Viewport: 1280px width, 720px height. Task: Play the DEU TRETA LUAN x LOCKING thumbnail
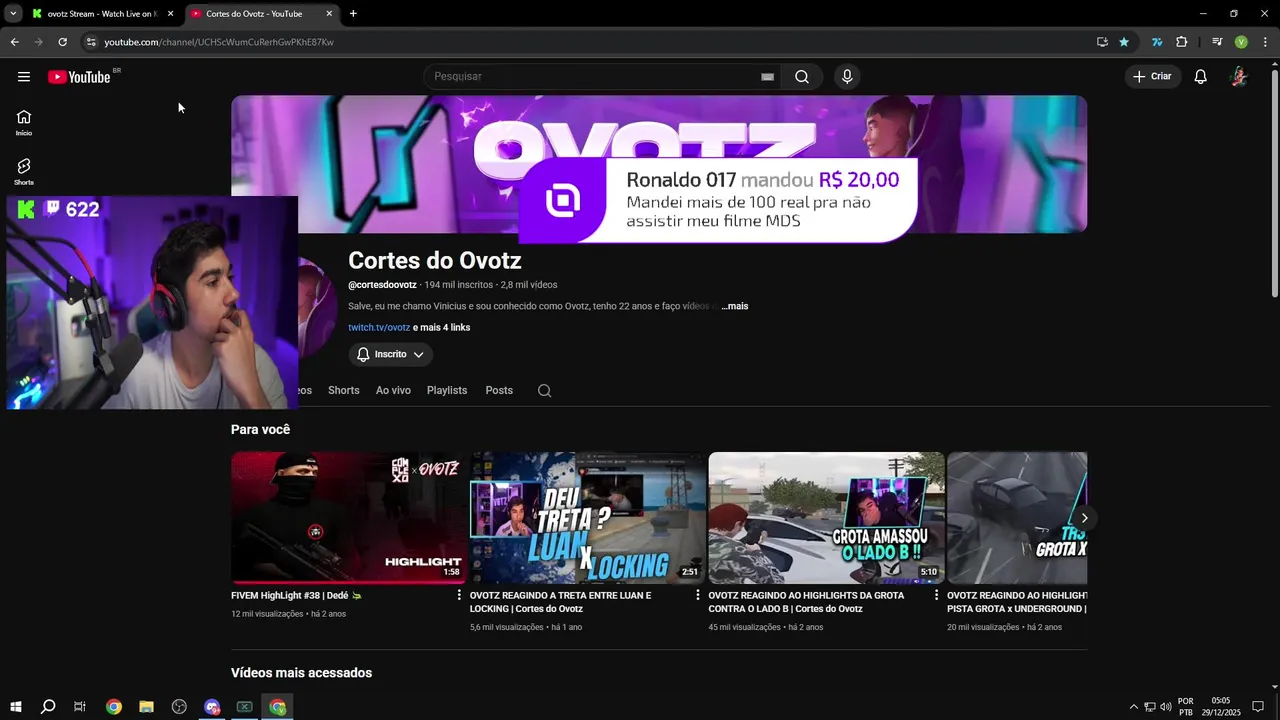tap(587, 518)
